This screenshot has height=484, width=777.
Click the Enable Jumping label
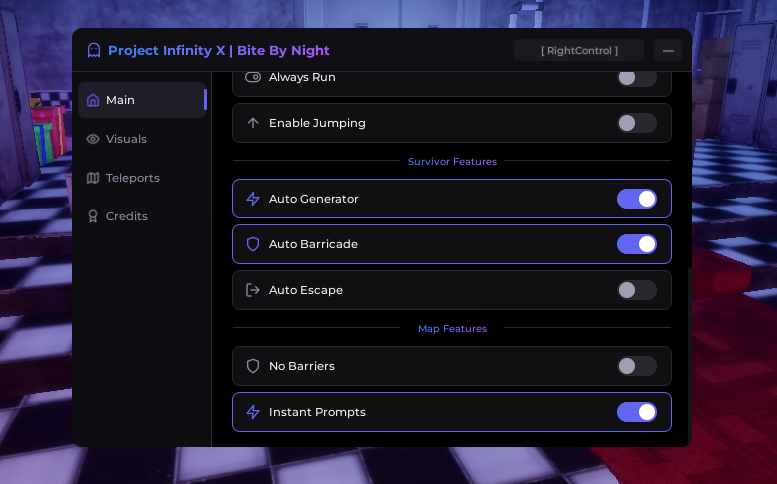click(x=317, y=123)
